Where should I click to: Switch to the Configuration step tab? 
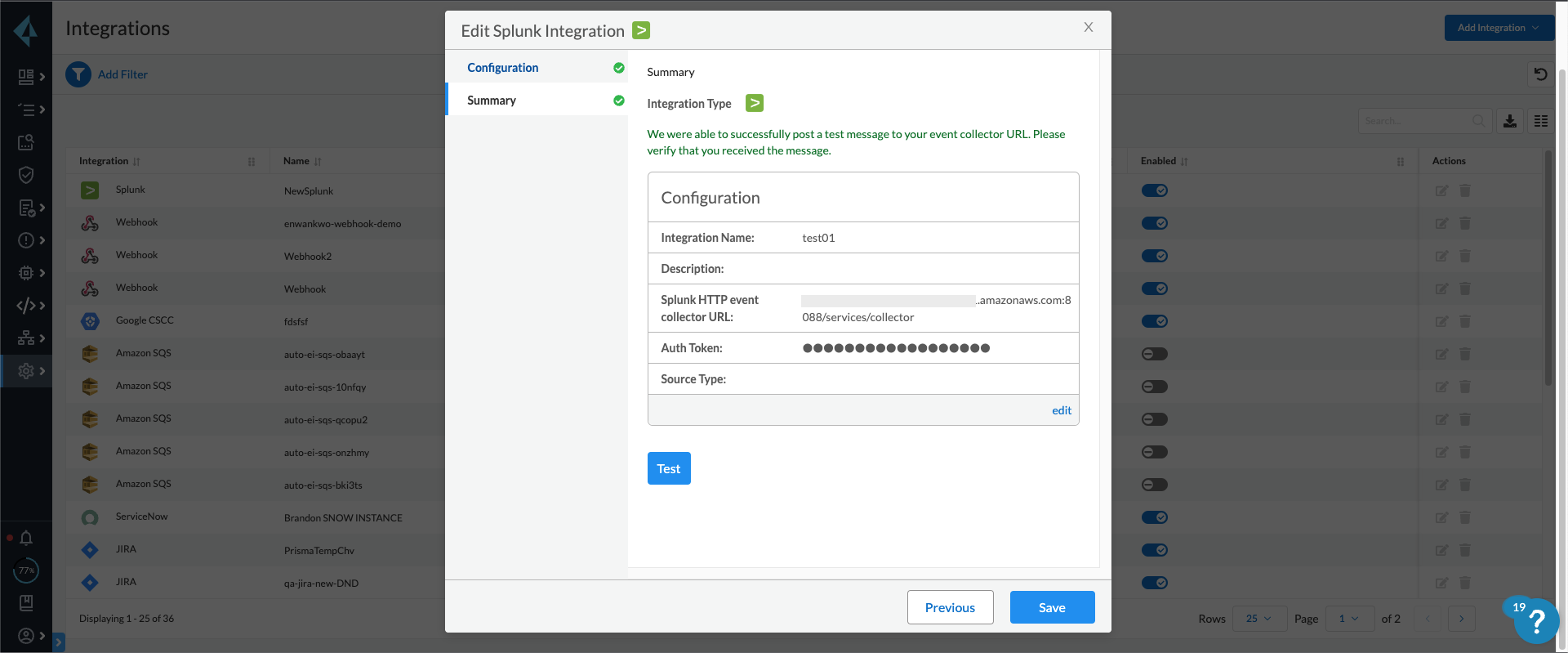(503, 68)
